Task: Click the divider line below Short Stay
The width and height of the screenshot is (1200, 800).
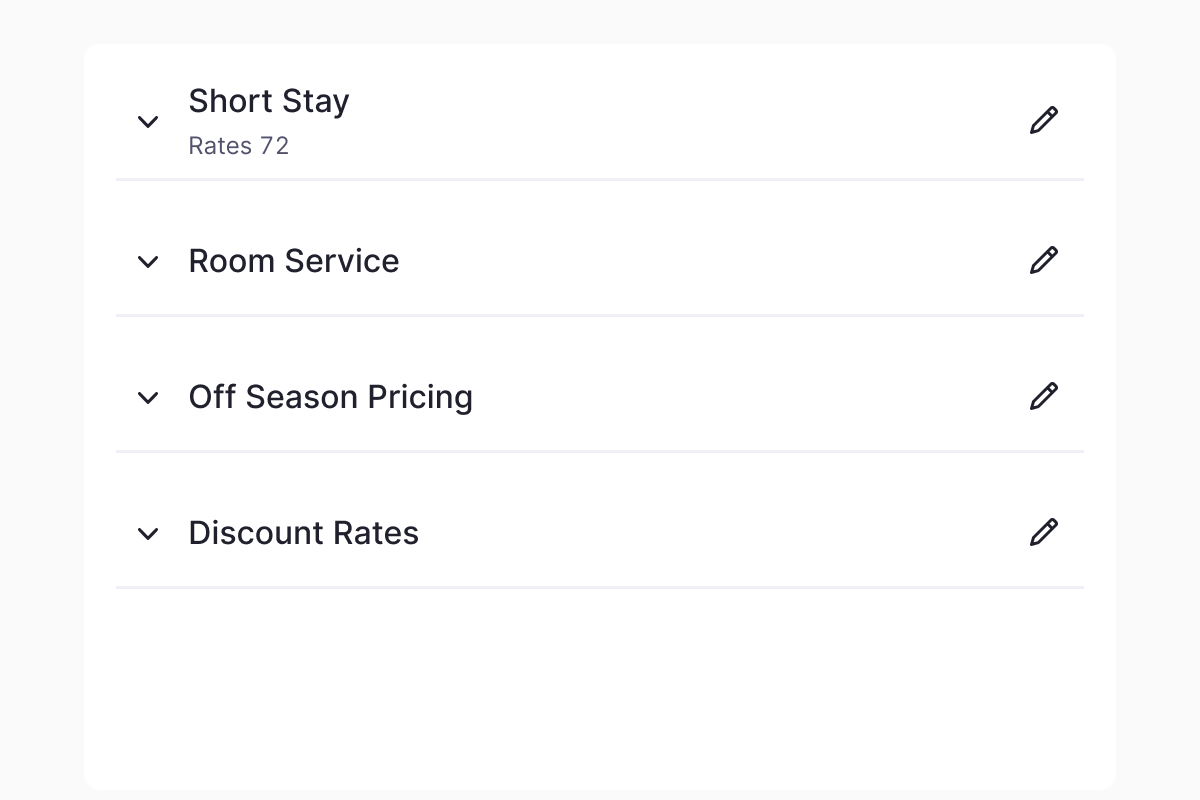Action: 600,180
